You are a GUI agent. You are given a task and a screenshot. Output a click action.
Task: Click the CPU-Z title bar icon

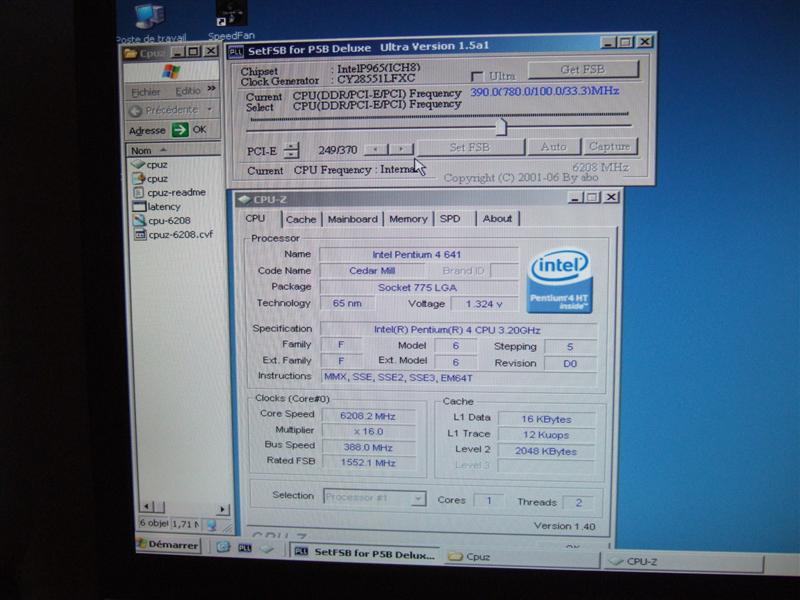pyautogui.click(x=244, y=199)
